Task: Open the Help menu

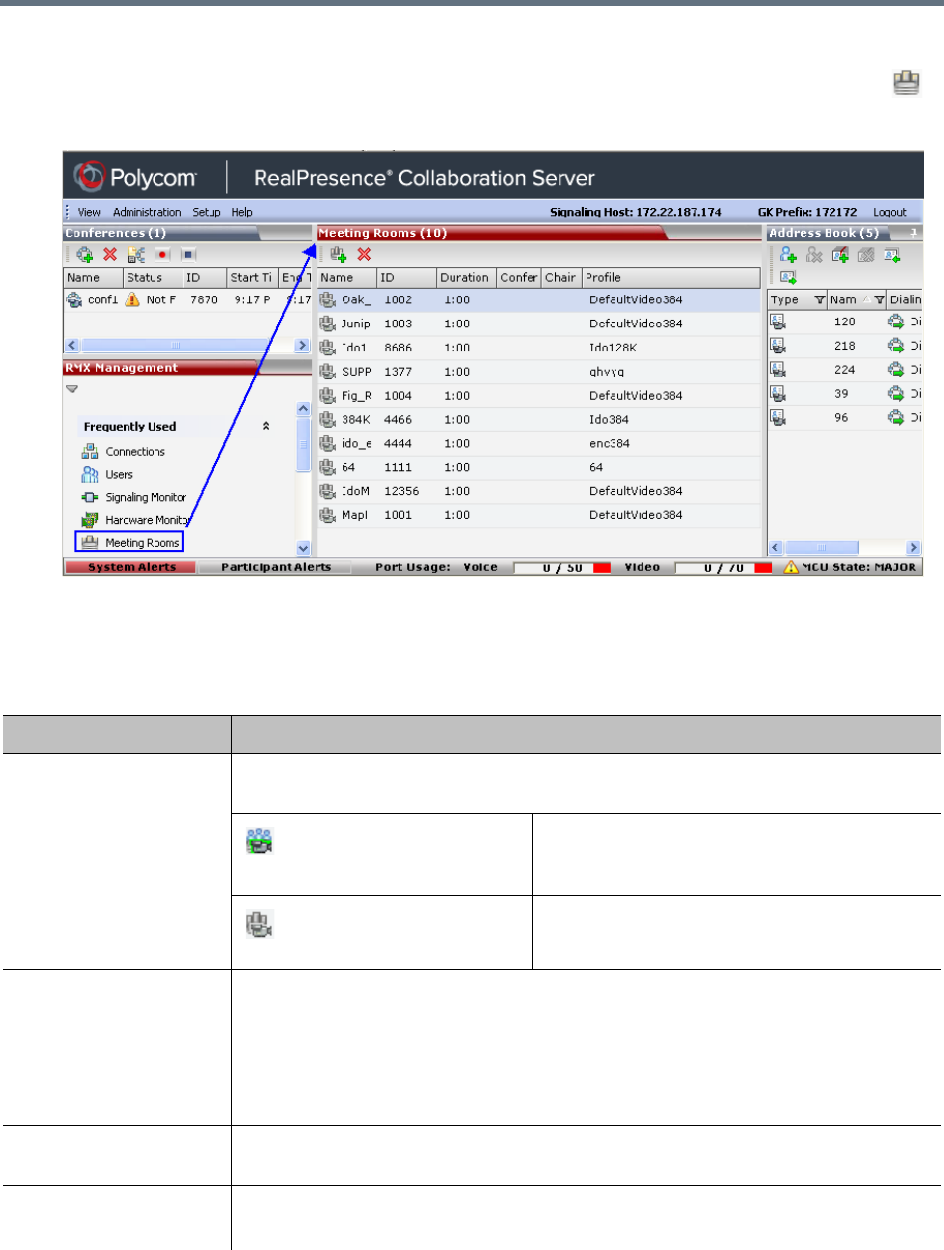Action: [242, 212]
